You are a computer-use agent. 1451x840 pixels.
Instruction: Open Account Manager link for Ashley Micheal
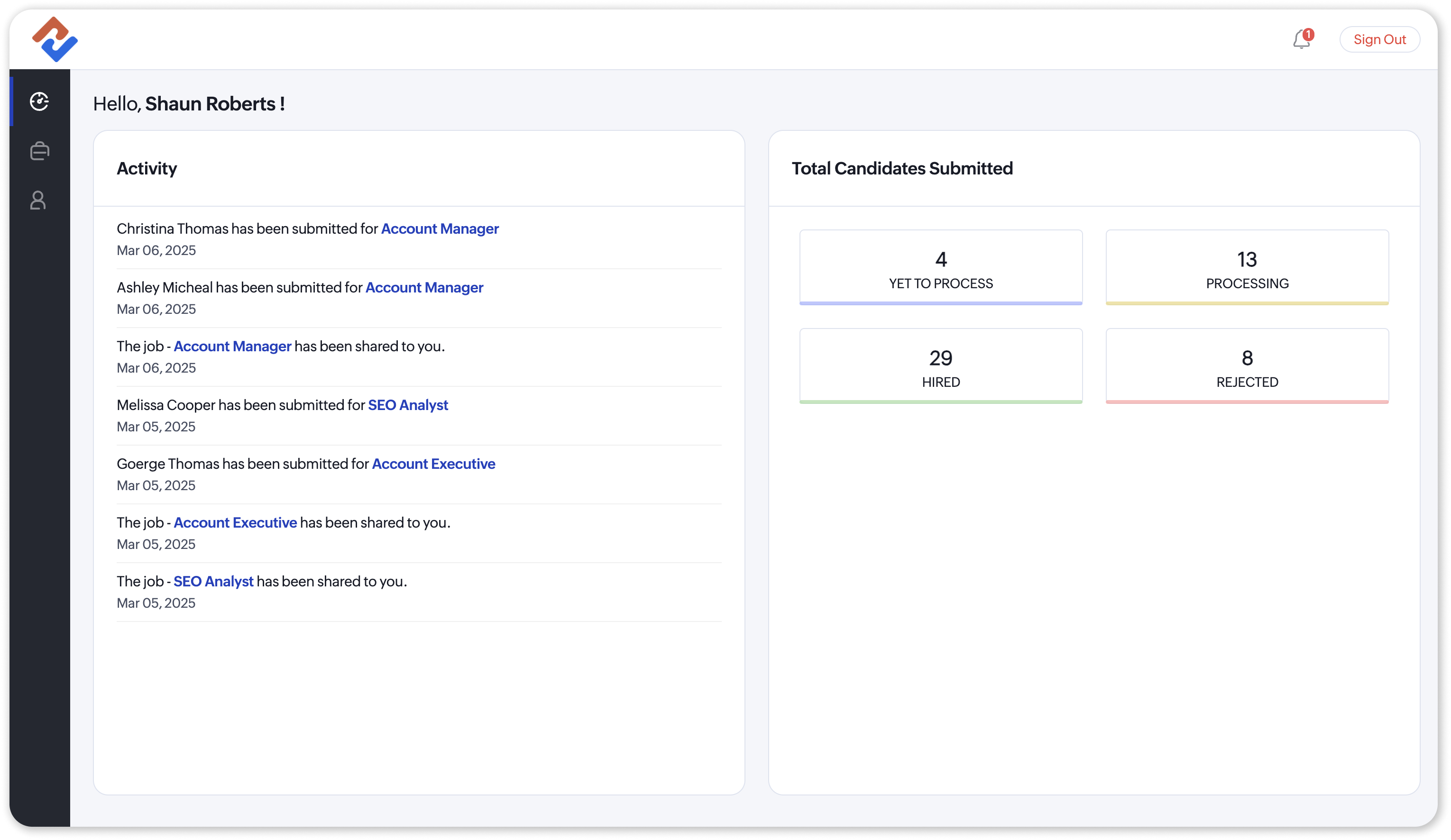(x=424, y=287)
